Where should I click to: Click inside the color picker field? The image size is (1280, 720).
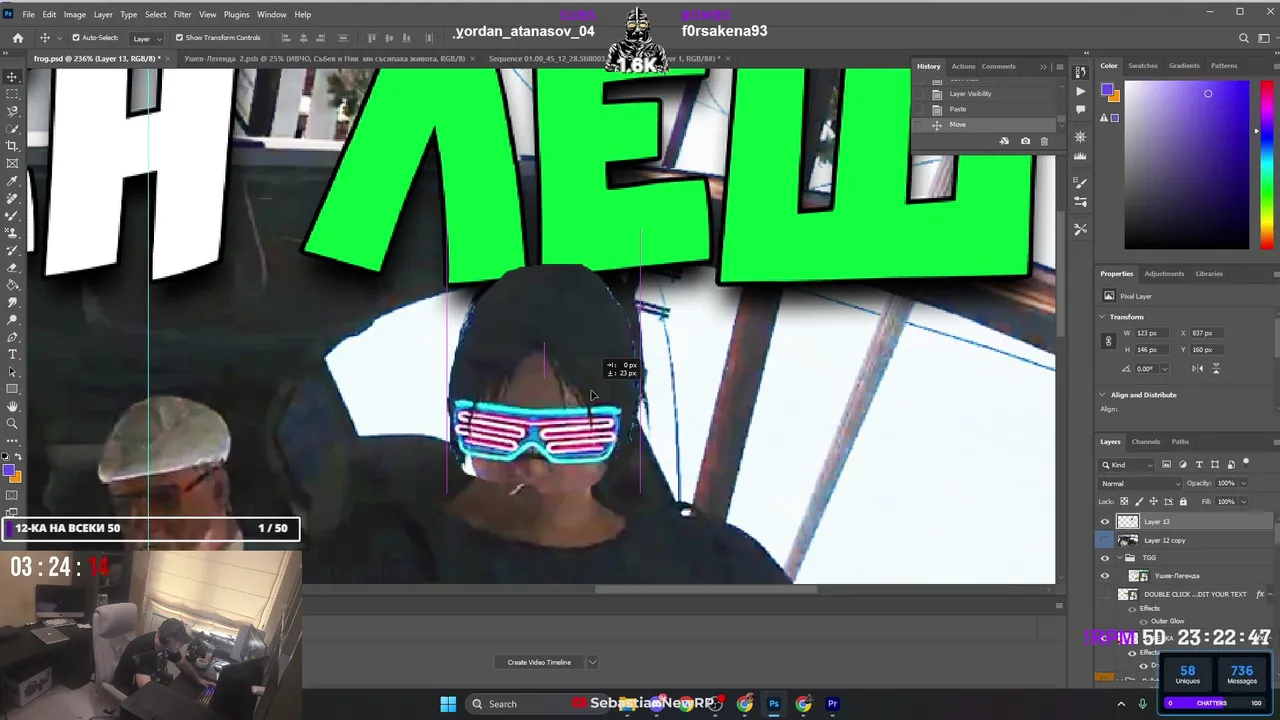coord(1186,165)
